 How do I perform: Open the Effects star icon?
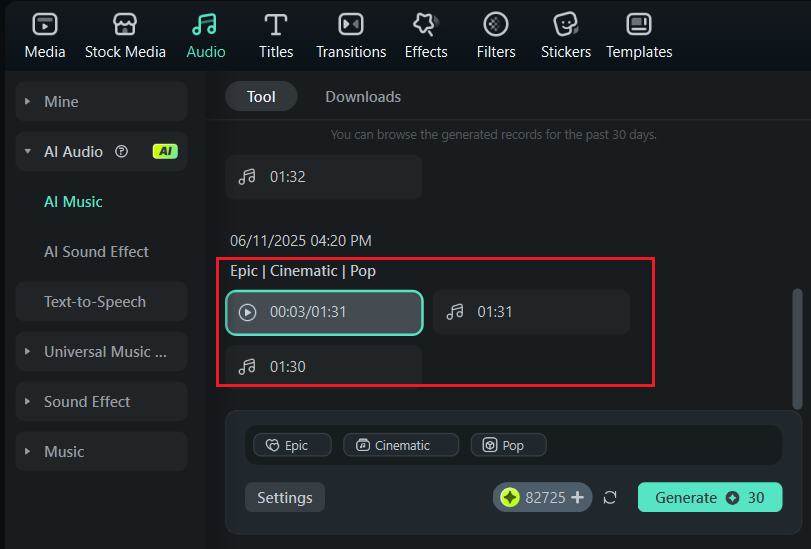pyautogui.click(x=426, y=24)
